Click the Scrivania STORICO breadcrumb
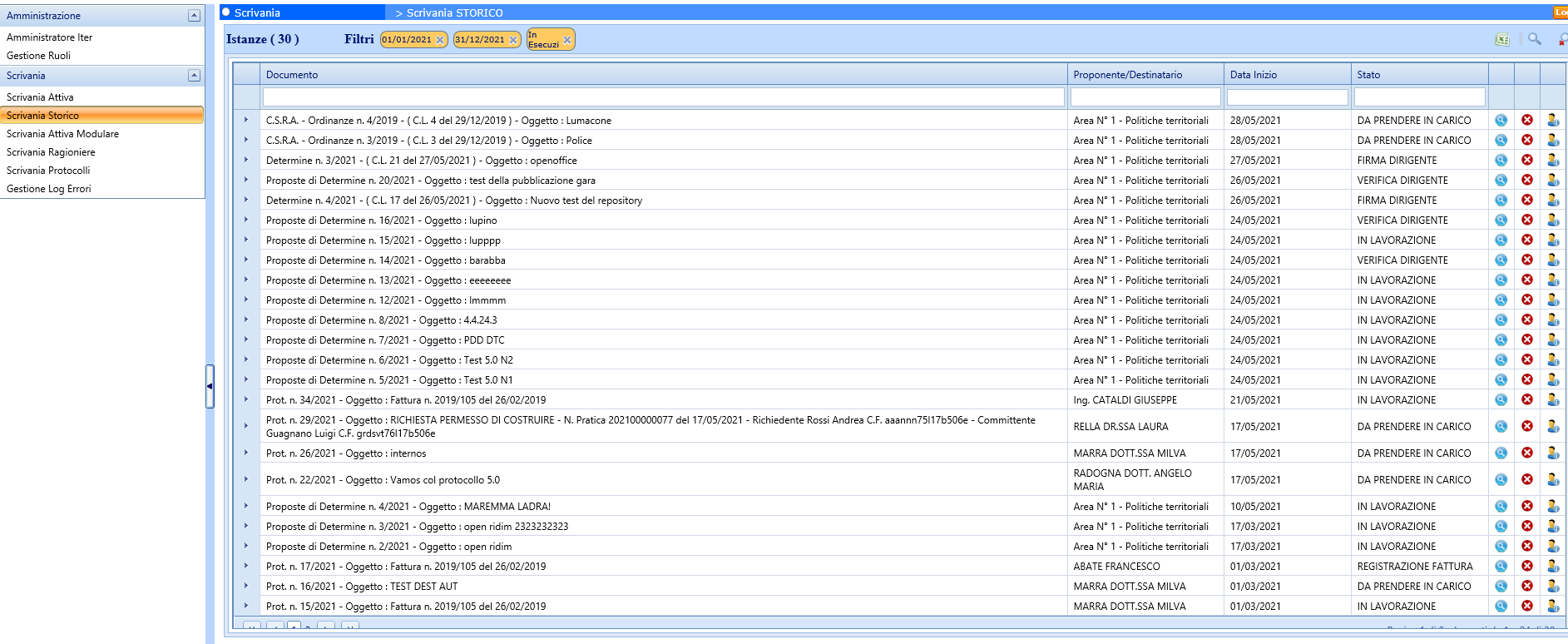 454,12
